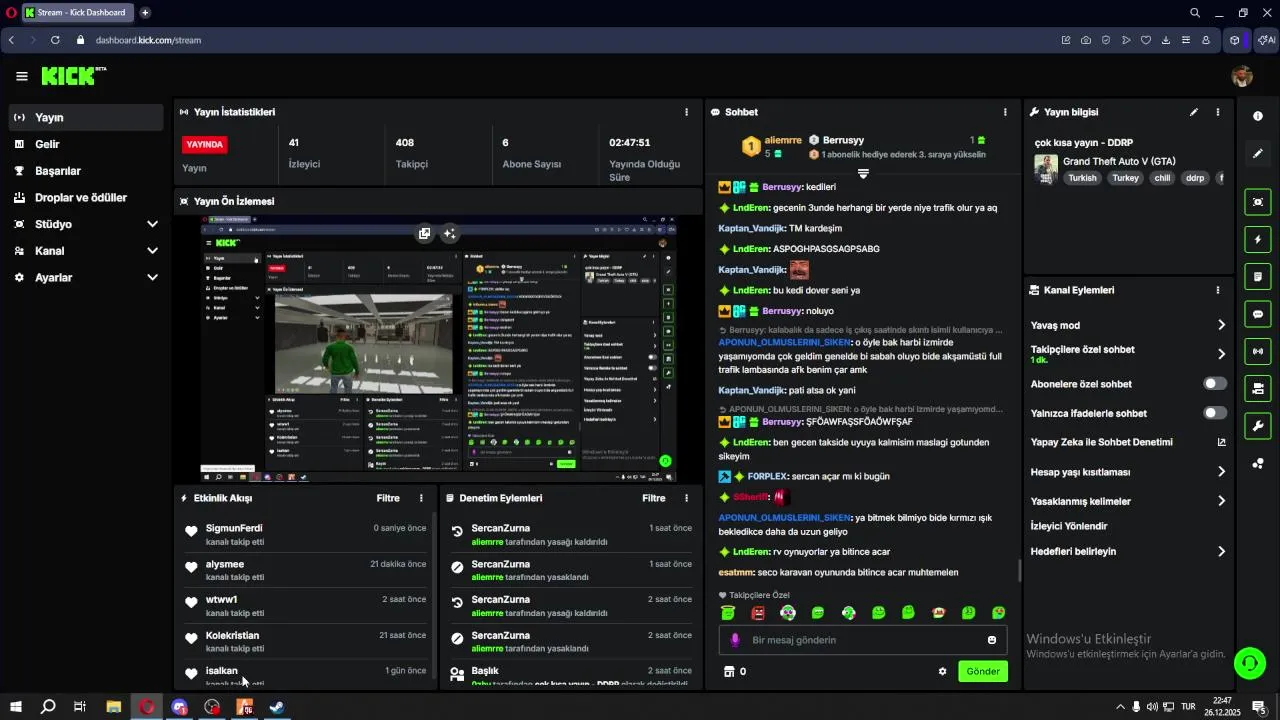
Task: Click the green support headset button
Action: (1249, 663)
